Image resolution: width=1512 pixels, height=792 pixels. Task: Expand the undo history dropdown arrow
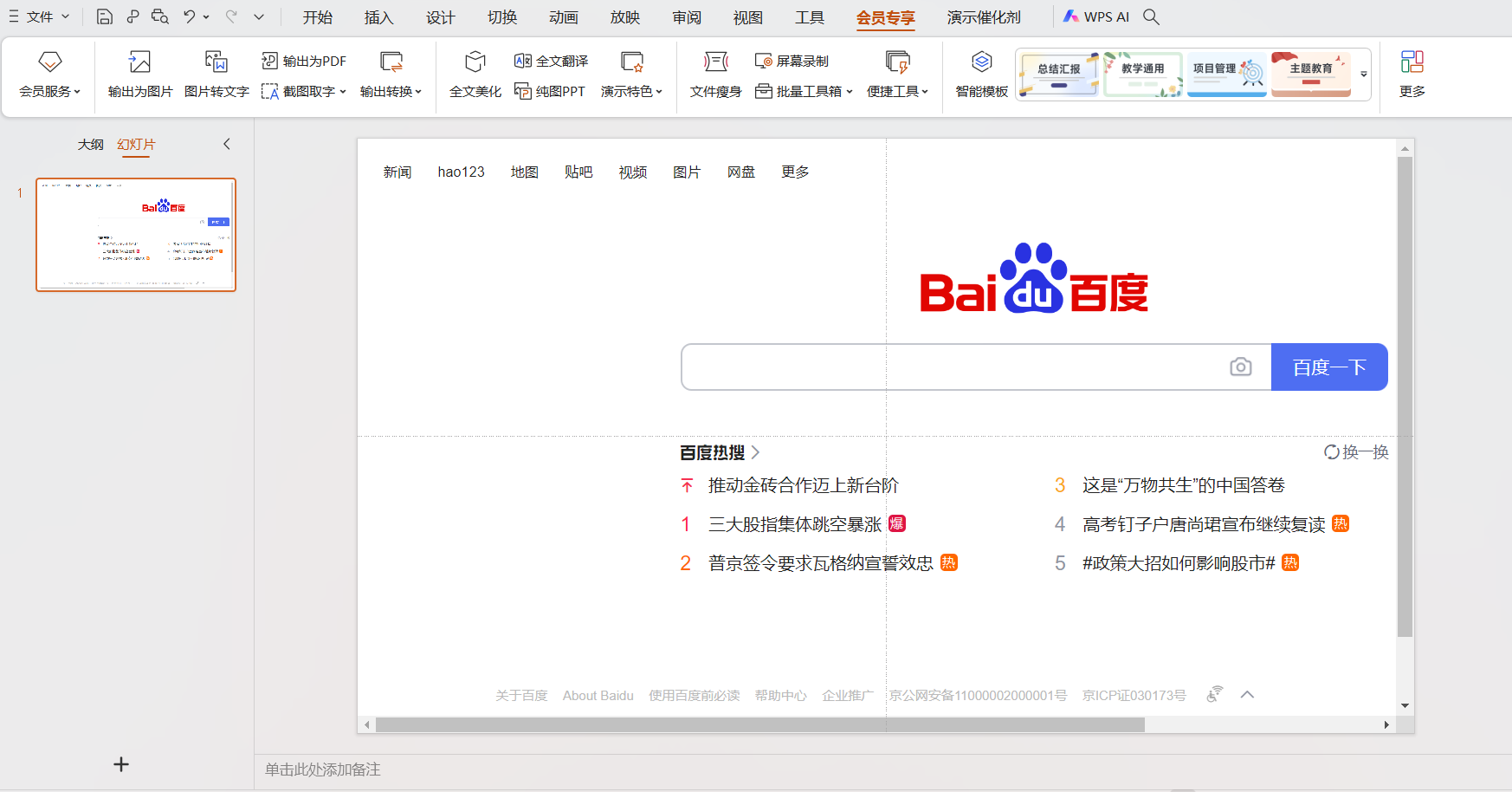[x=206, y=16]
